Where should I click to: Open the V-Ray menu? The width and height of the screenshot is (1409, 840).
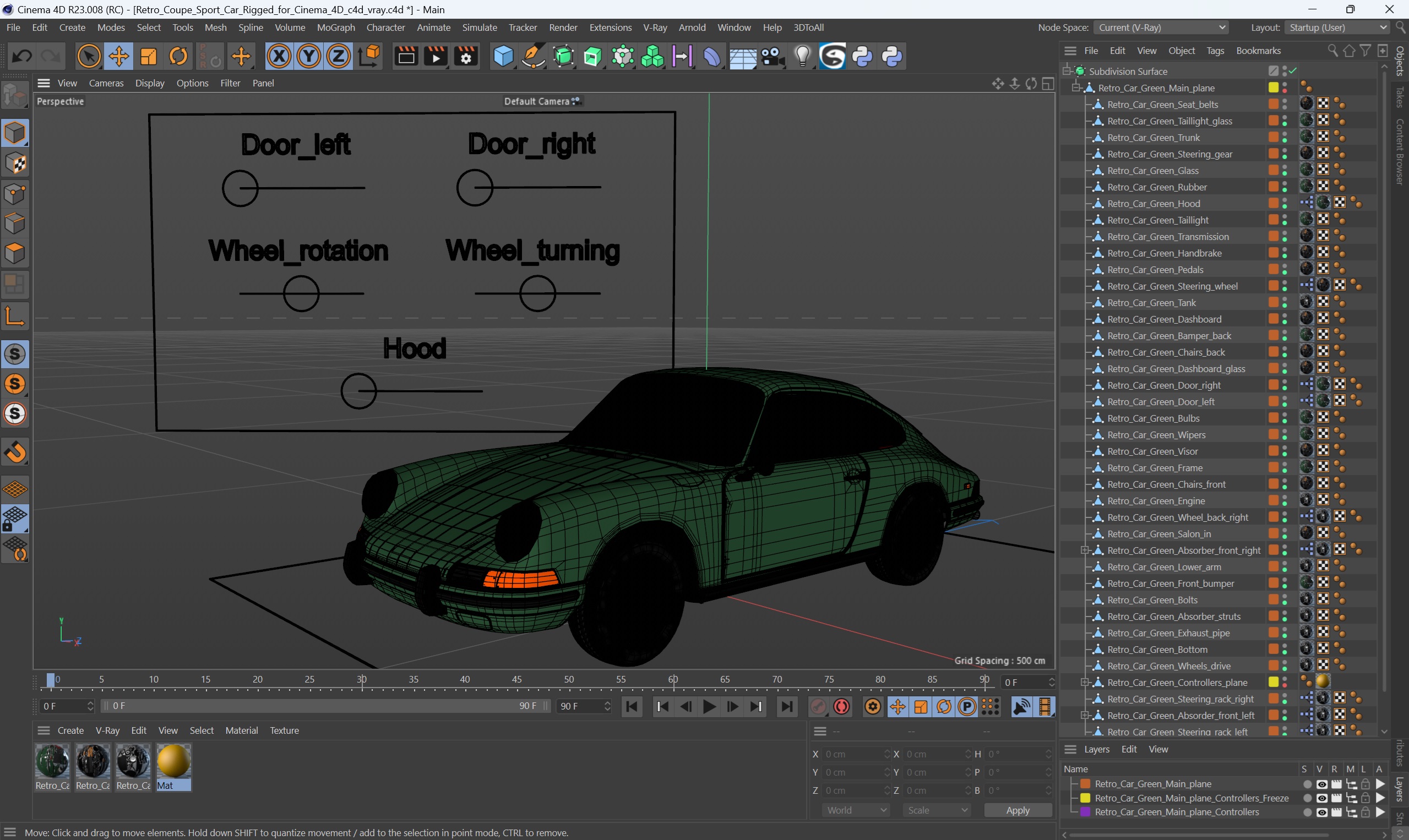pos(655,27)
